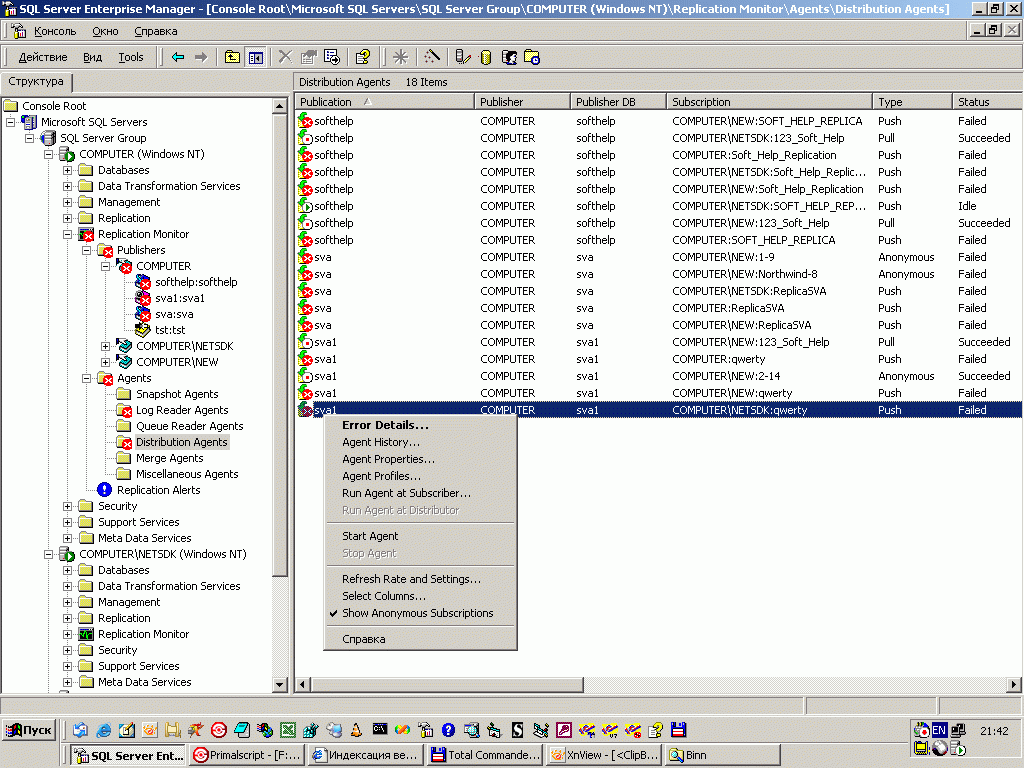Sort by Status column header
Screen dimensions: 1024x768
click(x=987, y=102)
